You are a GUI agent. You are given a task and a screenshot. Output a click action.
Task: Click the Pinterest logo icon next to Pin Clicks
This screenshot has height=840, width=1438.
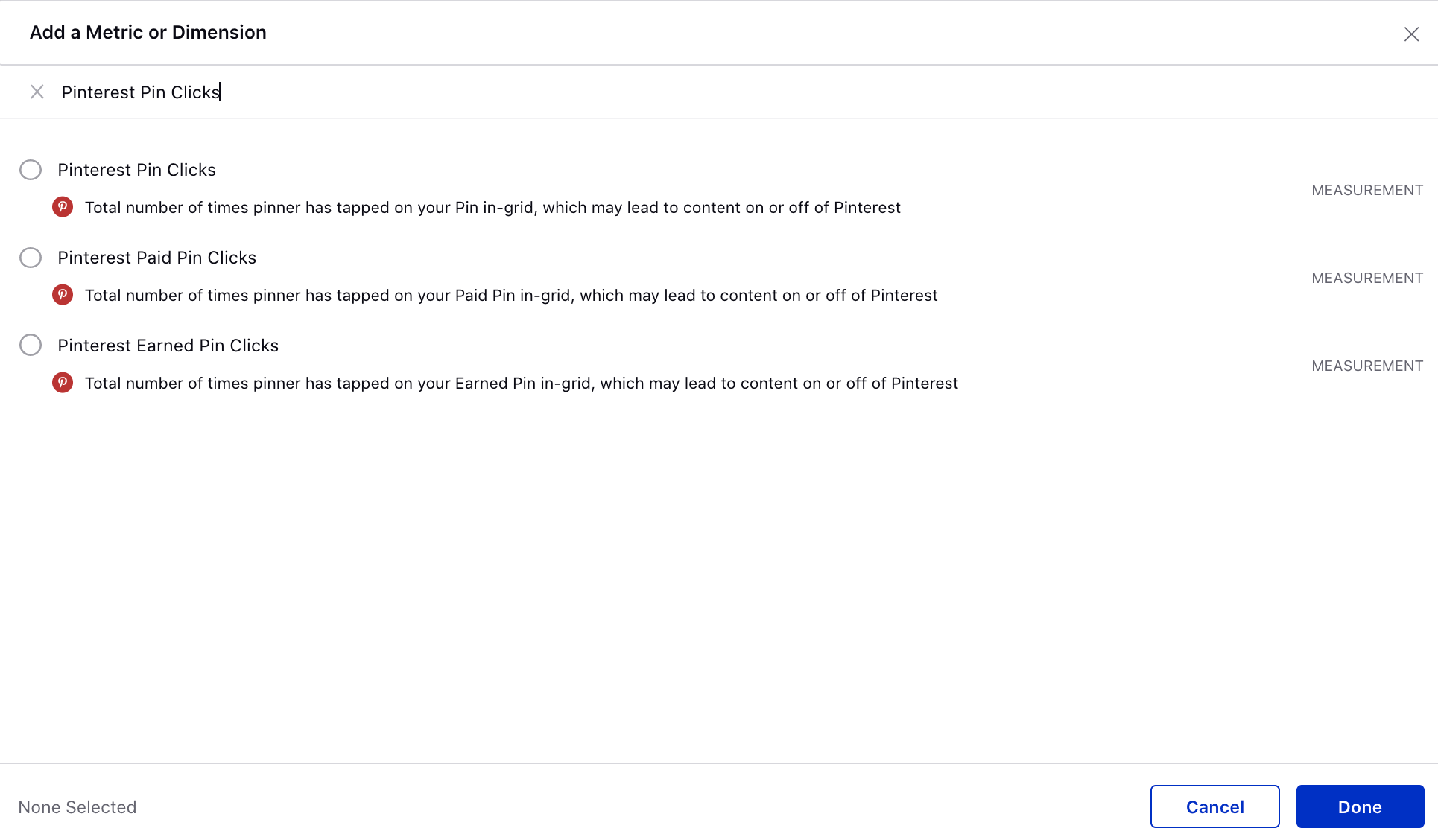(x=64, y=207)
